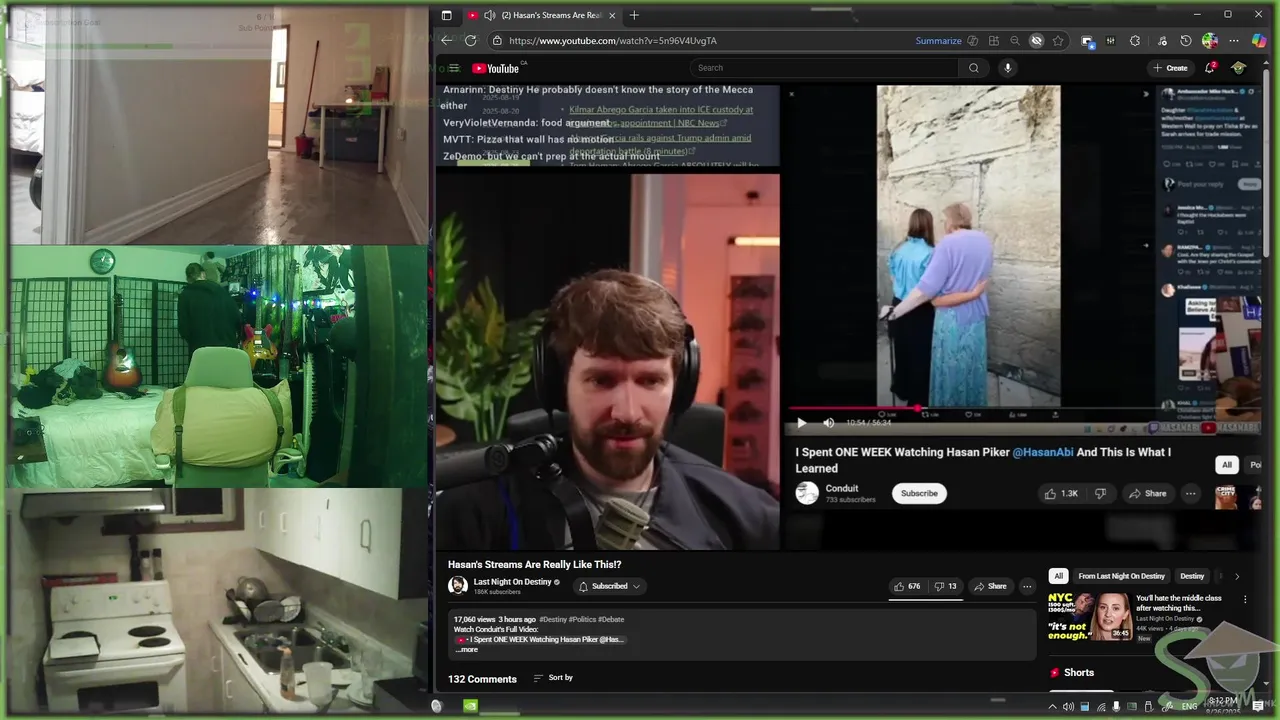Open the comments Sort by menu
This screenshot has width=1280, height=720.
[x=553, y=678]
